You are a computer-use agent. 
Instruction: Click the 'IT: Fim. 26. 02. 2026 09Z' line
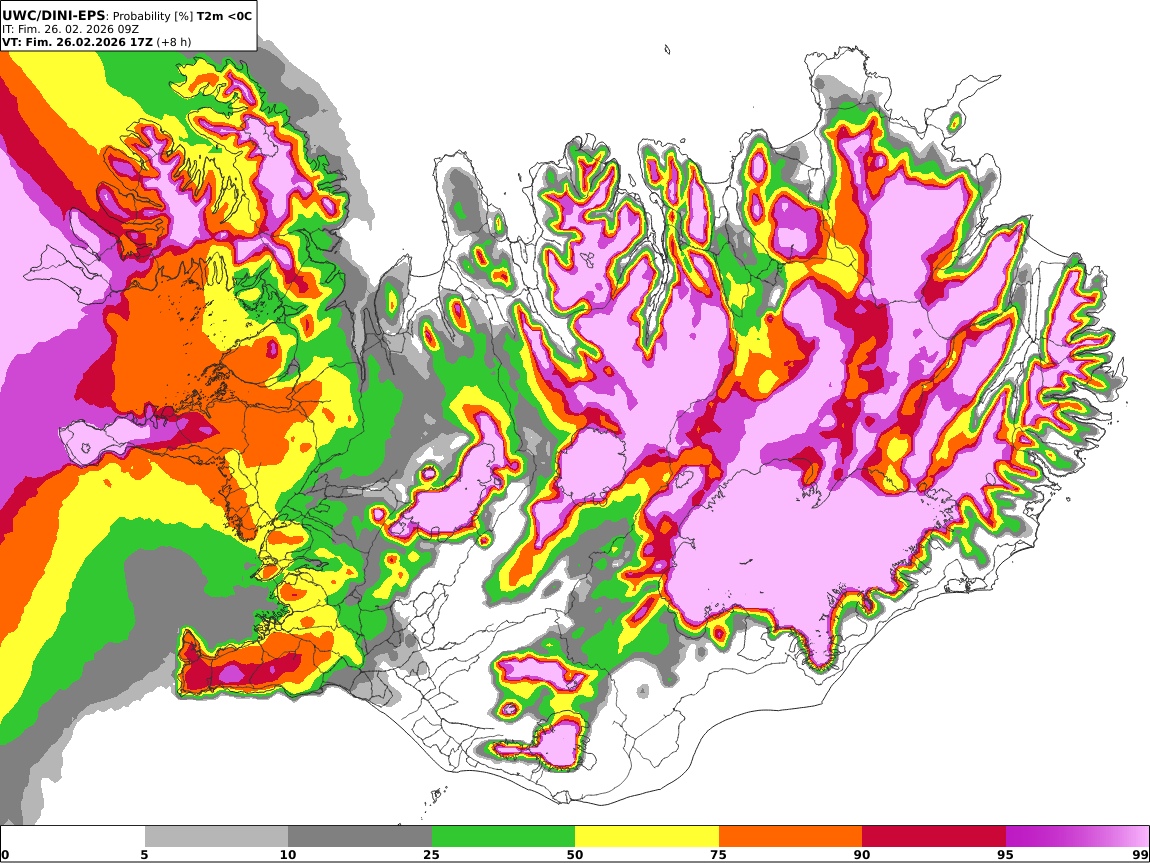click(x=70, y=29)
